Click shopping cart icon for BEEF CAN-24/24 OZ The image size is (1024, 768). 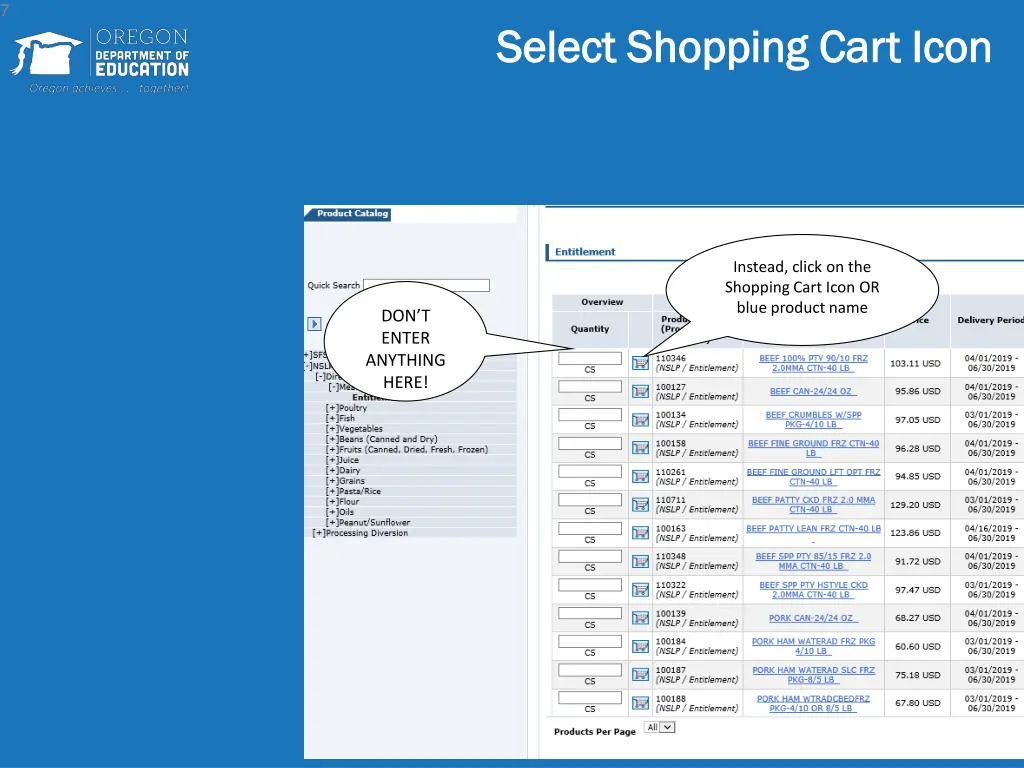tap(641, 391)
